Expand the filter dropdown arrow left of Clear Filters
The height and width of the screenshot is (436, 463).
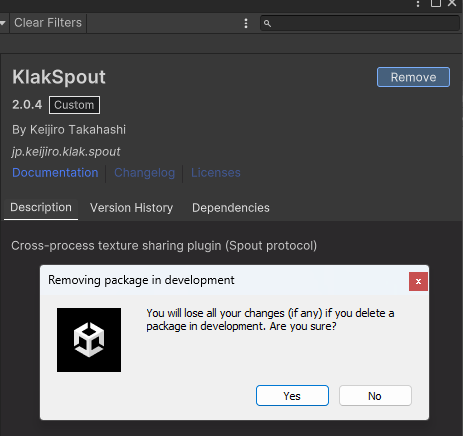tap(3, 23)
